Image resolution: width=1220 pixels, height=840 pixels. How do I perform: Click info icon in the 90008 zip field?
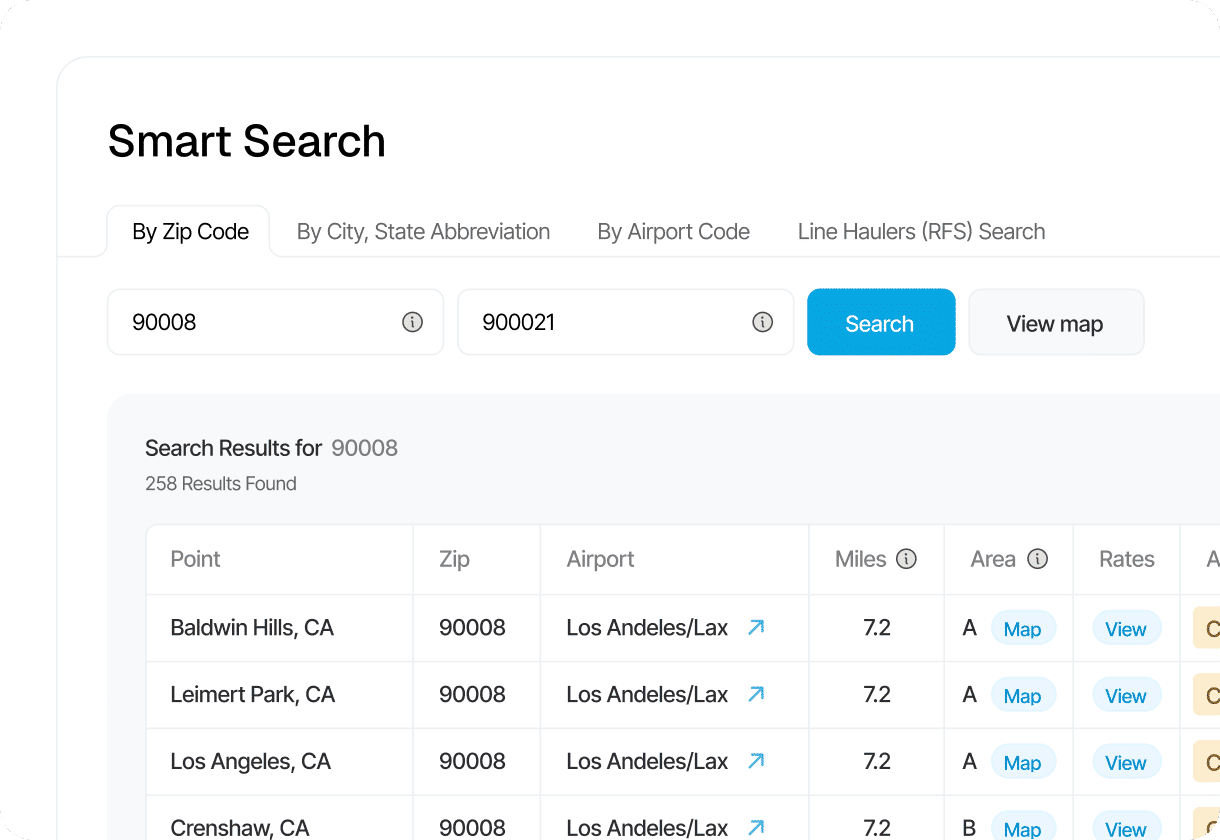(412, 322)
